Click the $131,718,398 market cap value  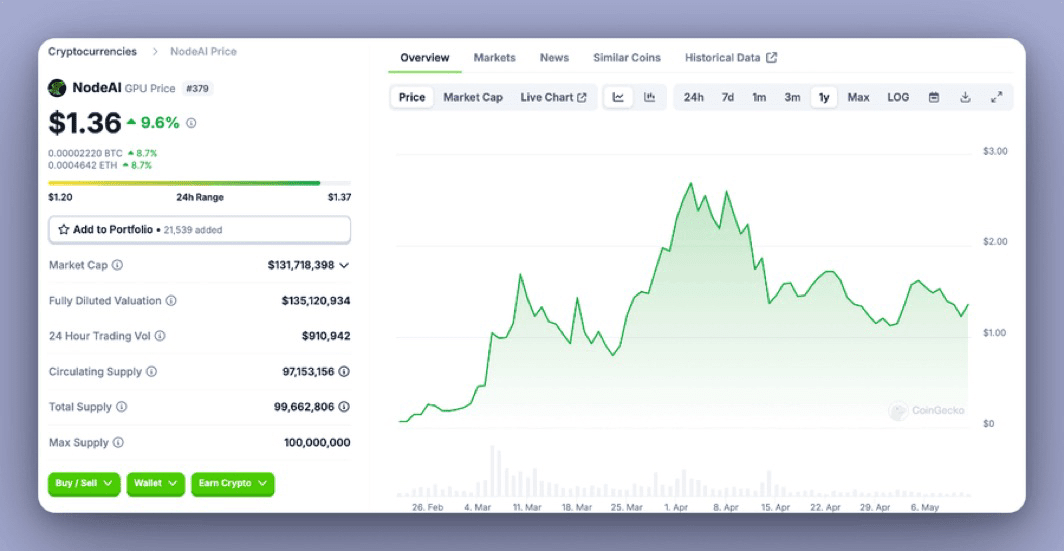coord(301,265)
